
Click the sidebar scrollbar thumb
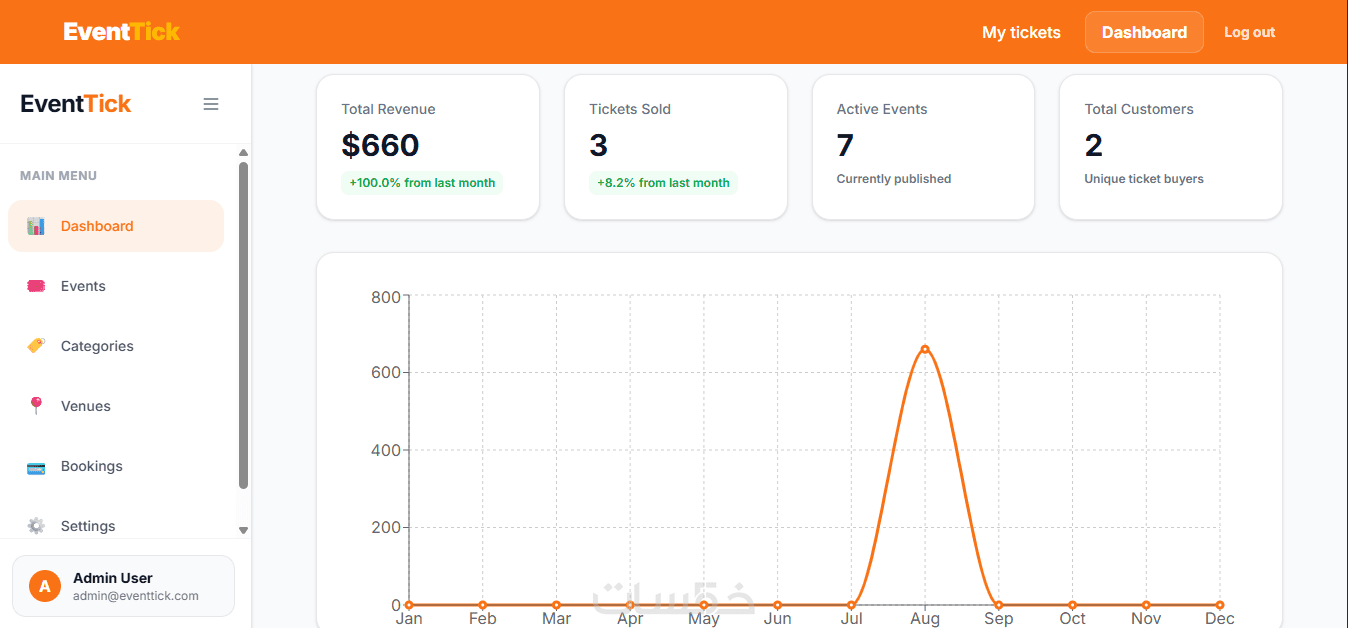243,326
